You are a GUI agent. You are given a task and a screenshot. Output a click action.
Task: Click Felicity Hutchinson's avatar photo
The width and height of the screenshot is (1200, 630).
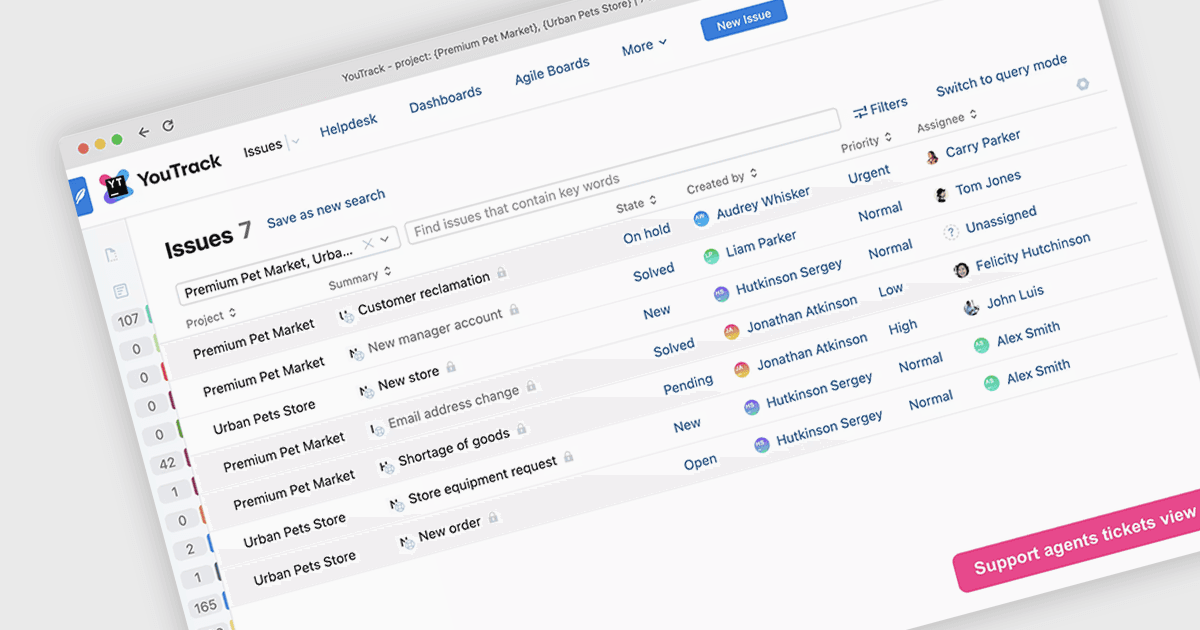961,270
